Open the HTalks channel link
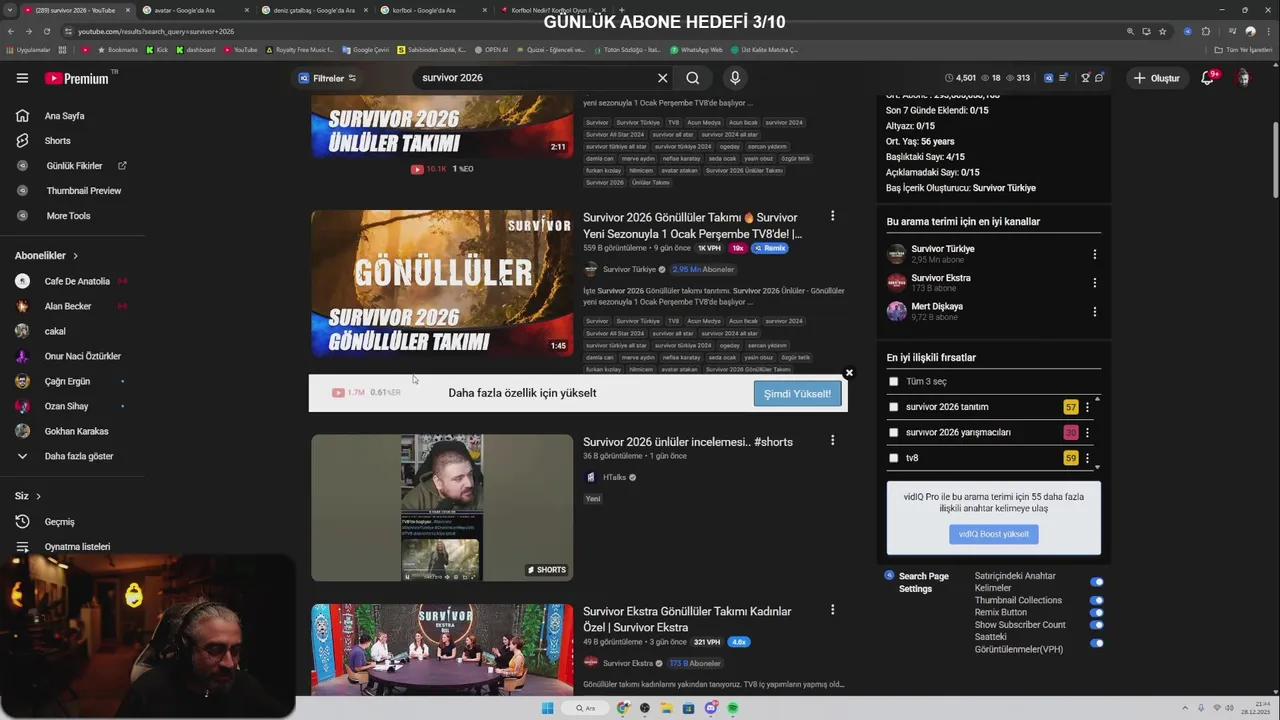This screenshot has height=720, width=1280. 614,477
